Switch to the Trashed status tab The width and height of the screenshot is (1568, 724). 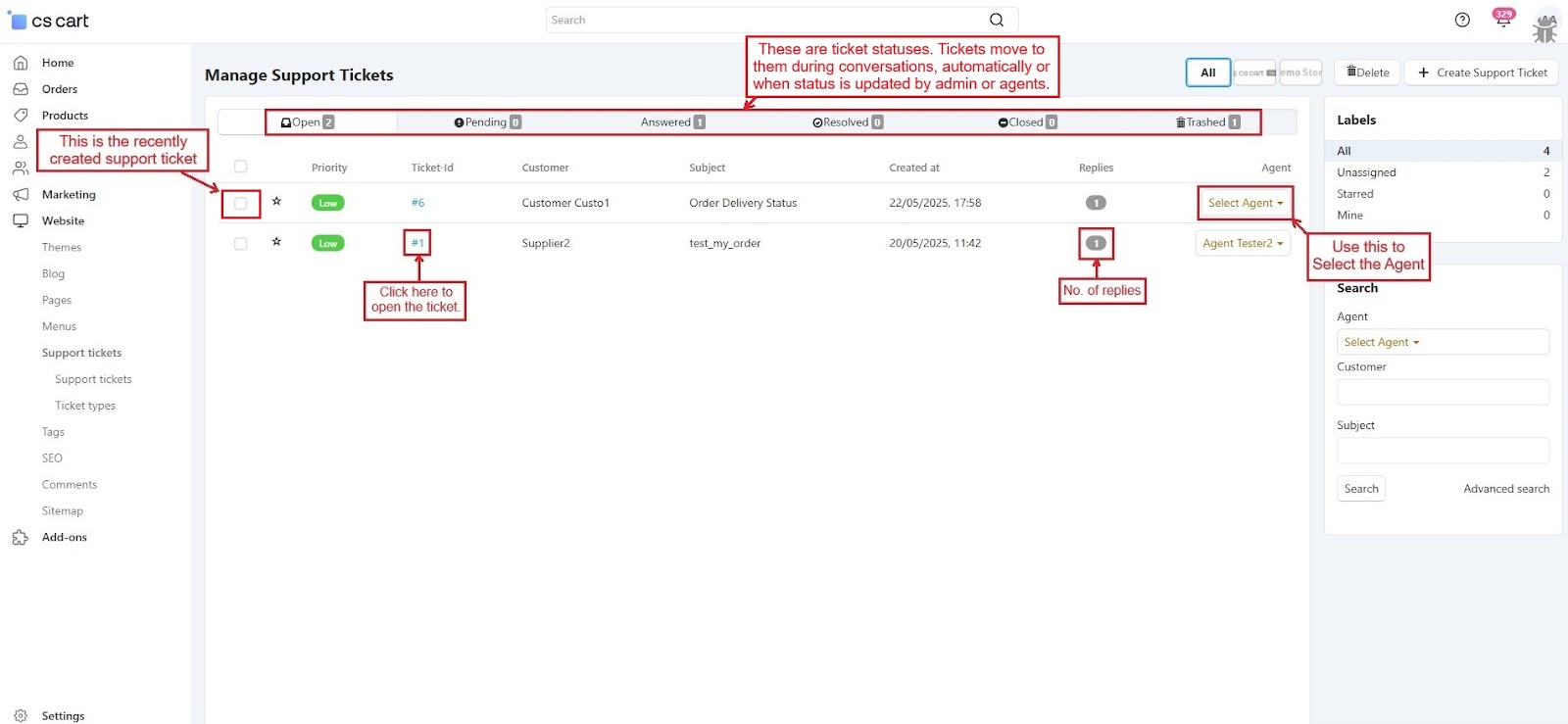[x=1207, y=122]
